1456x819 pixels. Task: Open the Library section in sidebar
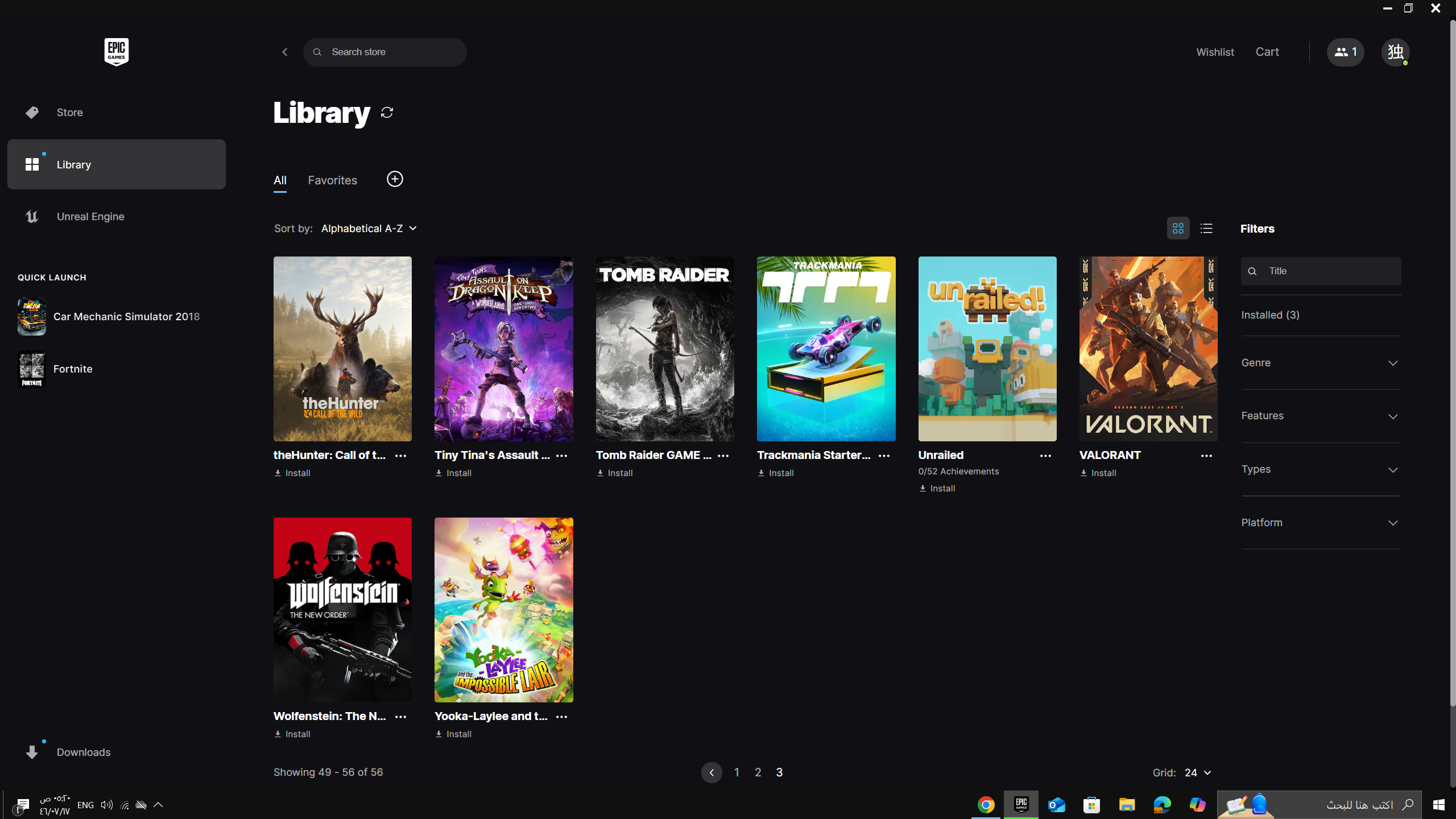click(117, 164)
